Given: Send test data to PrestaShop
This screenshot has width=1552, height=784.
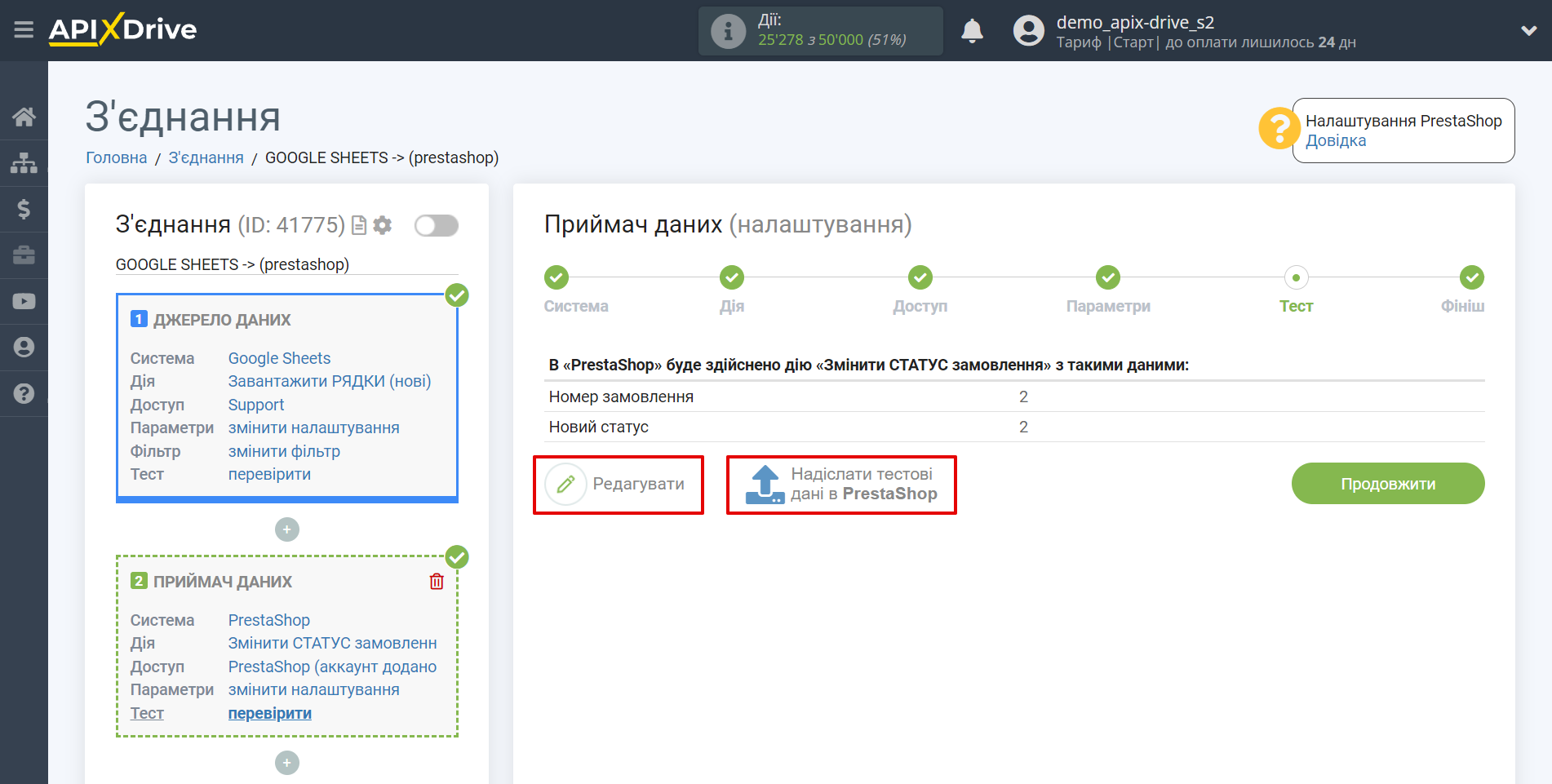Looking at the screenshot, I should tap(841, 485).
